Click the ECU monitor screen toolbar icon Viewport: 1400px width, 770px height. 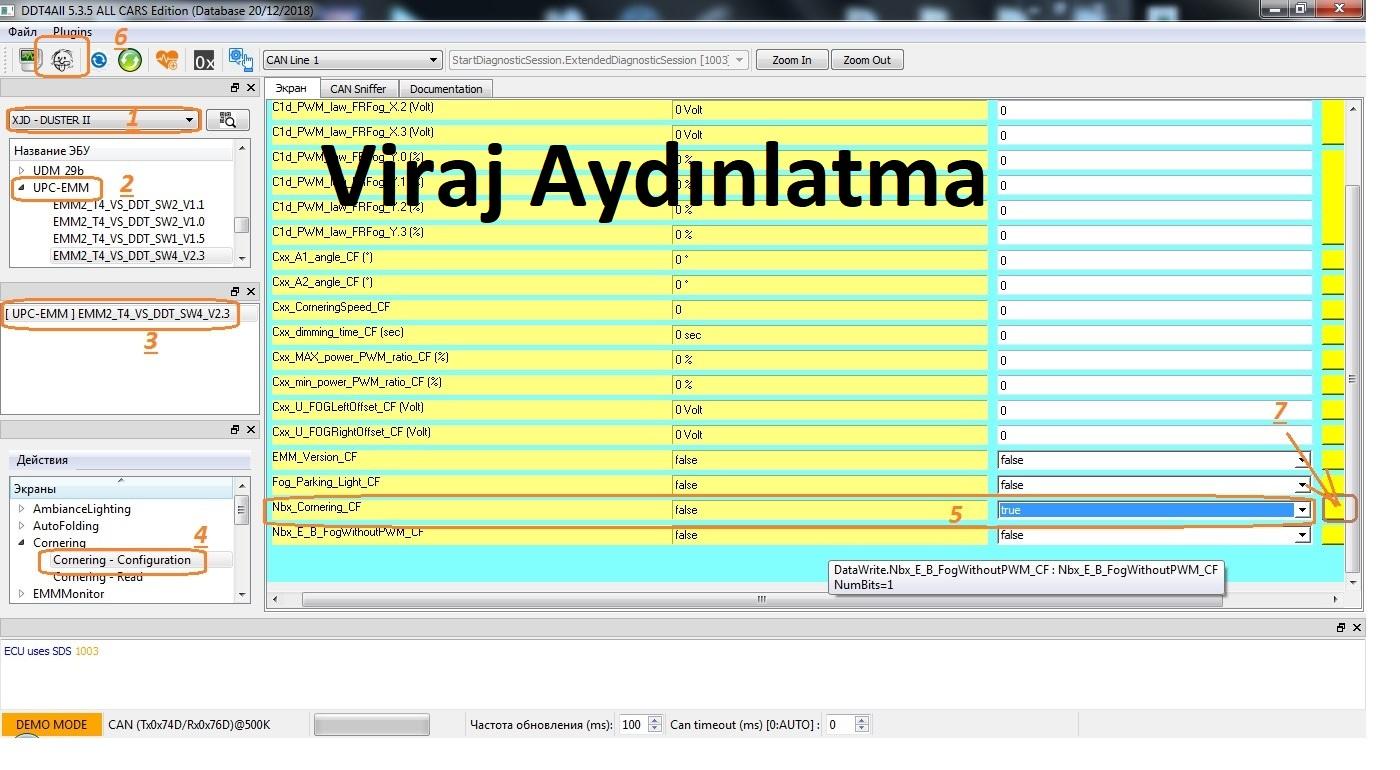click(x=28, y=60)
